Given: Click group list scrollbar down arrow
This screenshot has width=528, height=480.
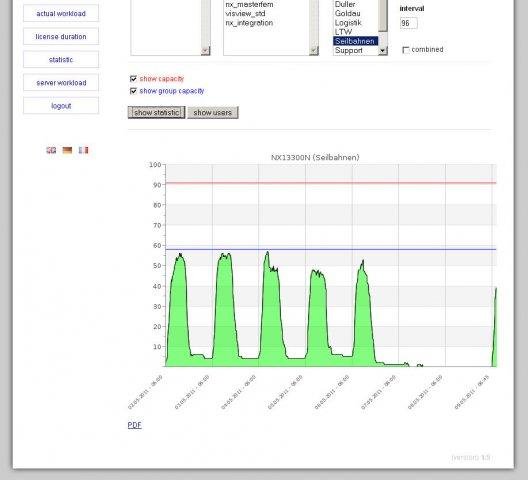Looking at the screenshot, I should (x=383, y=51).
